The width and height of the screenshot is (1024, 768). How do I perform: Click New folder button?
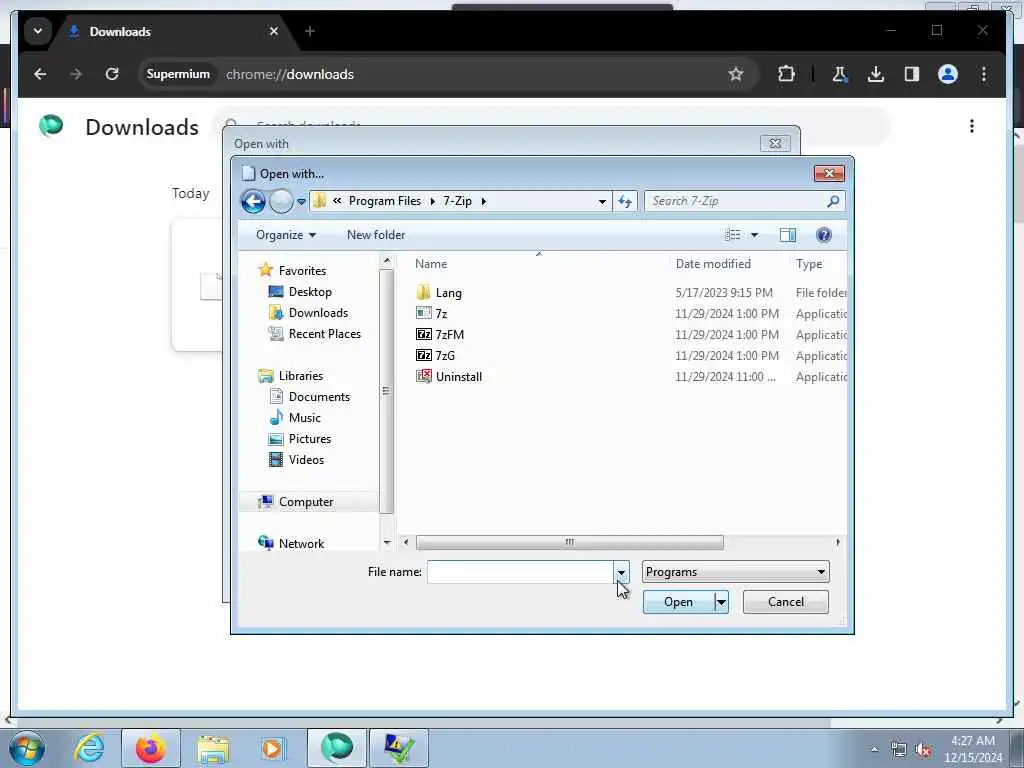(x=376, y=235)
